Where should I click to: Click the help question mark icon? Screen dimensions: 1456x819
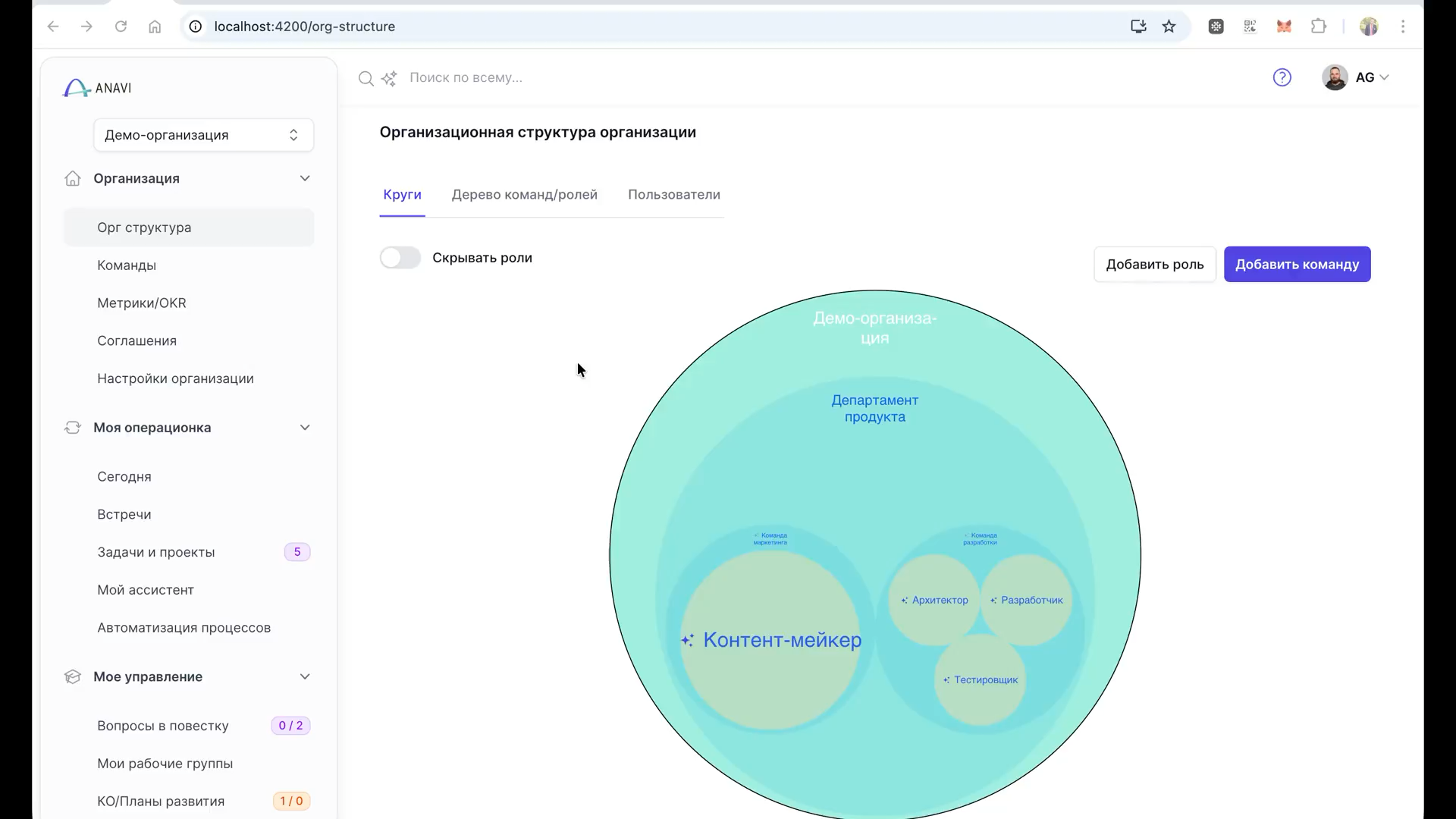1282,77
